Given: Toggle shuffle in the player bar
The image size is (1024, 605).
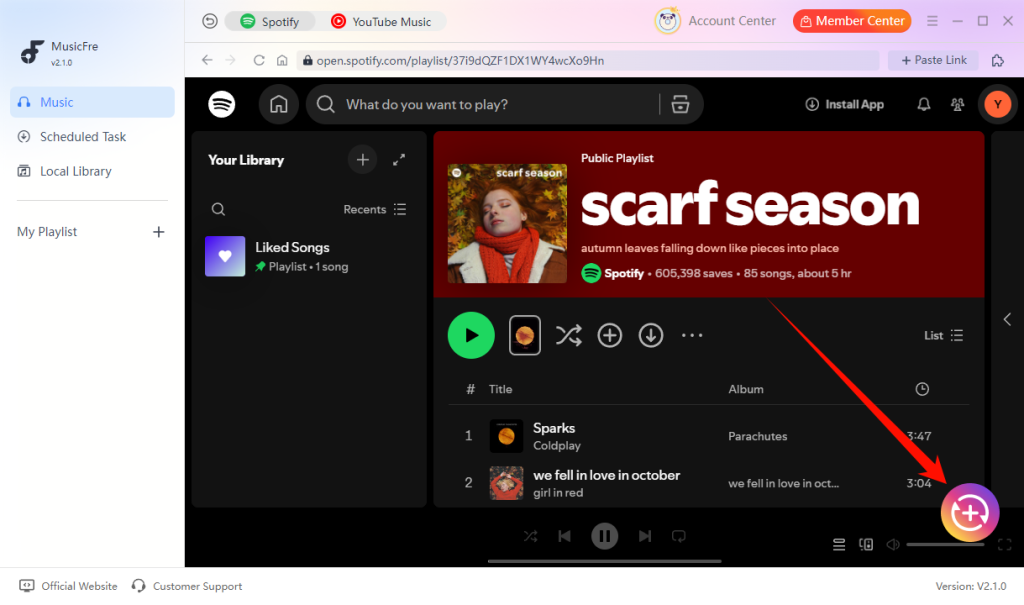Looking at the screenshot, I should (x=530, y=536).
